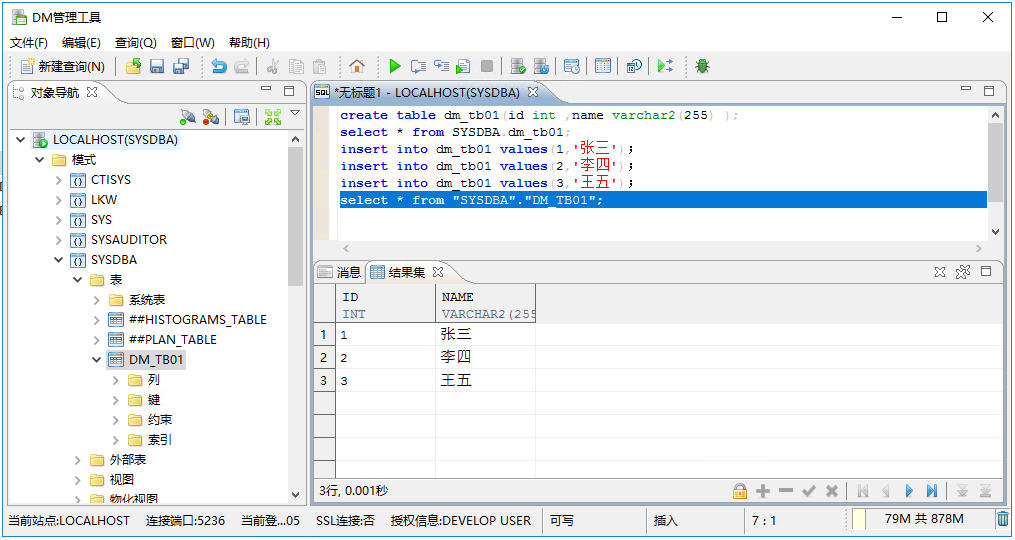This screenshot has height=540, width=1015.
Task: Collapse the DM_TB01 table node
Action: point(96,360)
